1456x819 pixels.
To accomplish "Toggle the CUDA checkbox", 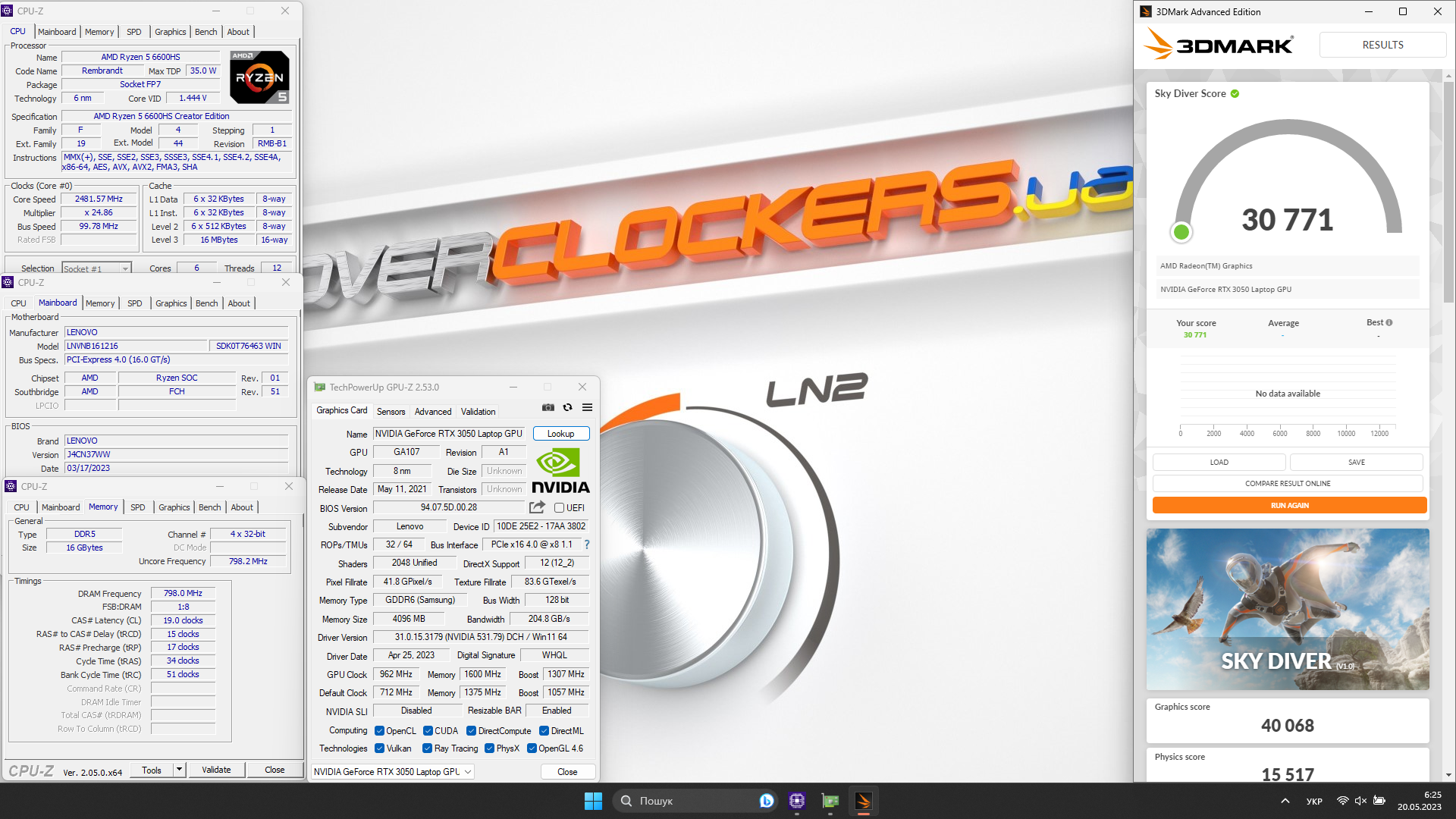I will 428,731.
